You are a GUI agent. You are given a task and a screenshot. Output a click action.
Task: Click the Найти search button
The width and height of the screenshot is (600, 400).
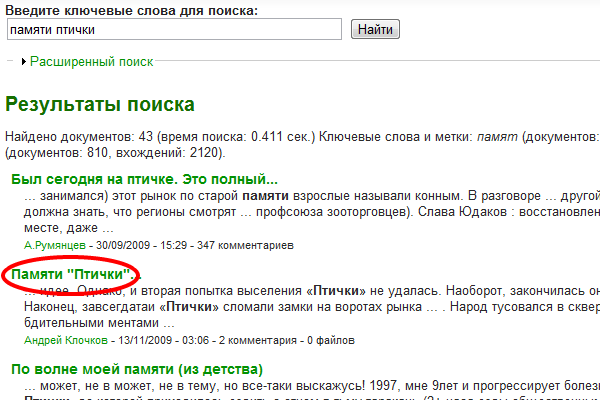click(x=375, y=29)
